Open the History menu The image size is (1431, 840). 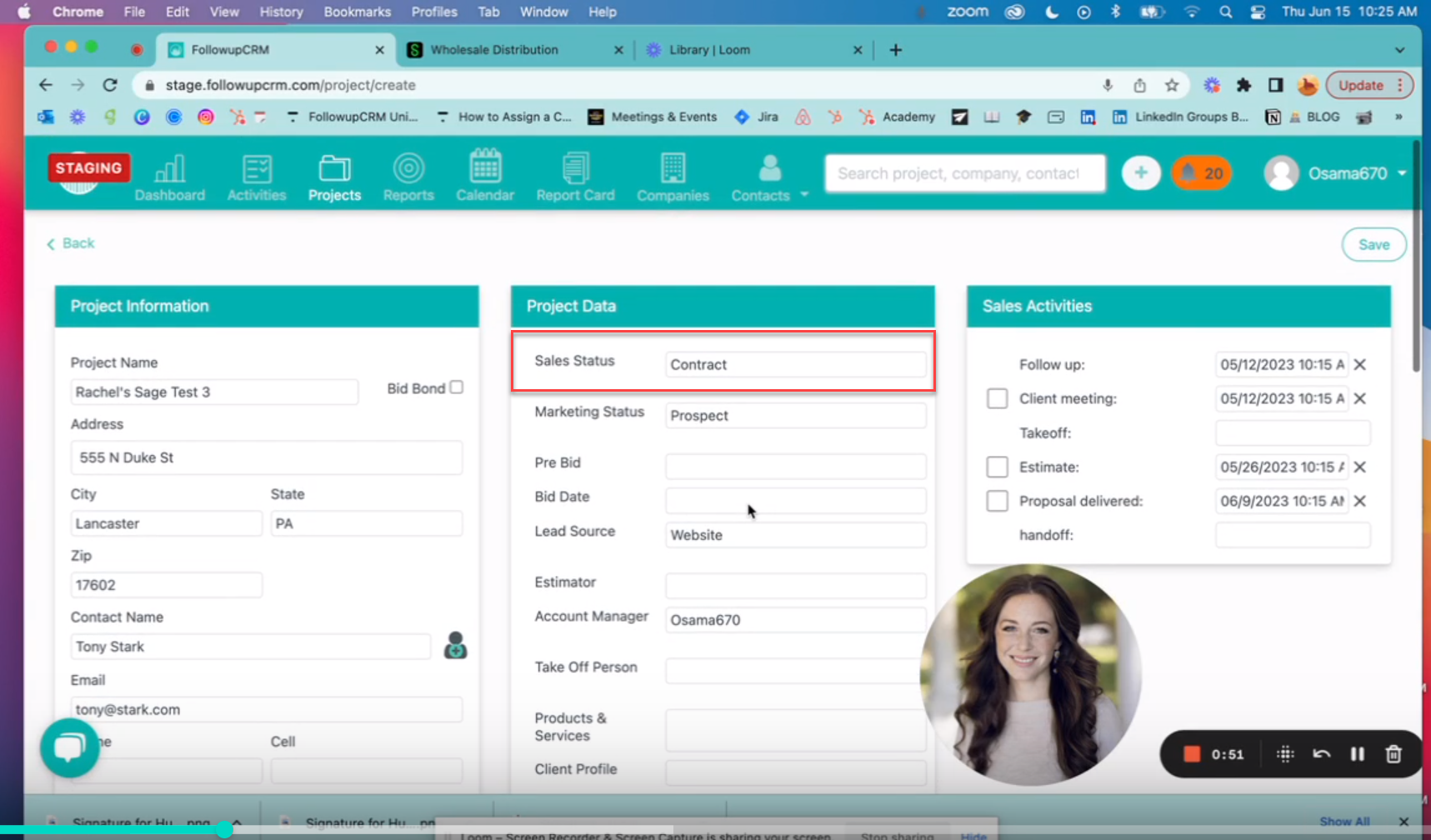coord(280,12)
